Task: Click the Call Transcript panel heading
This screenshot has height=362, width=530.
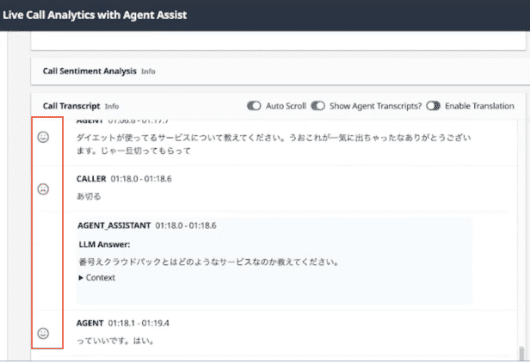Action: (x=71, y=106)
